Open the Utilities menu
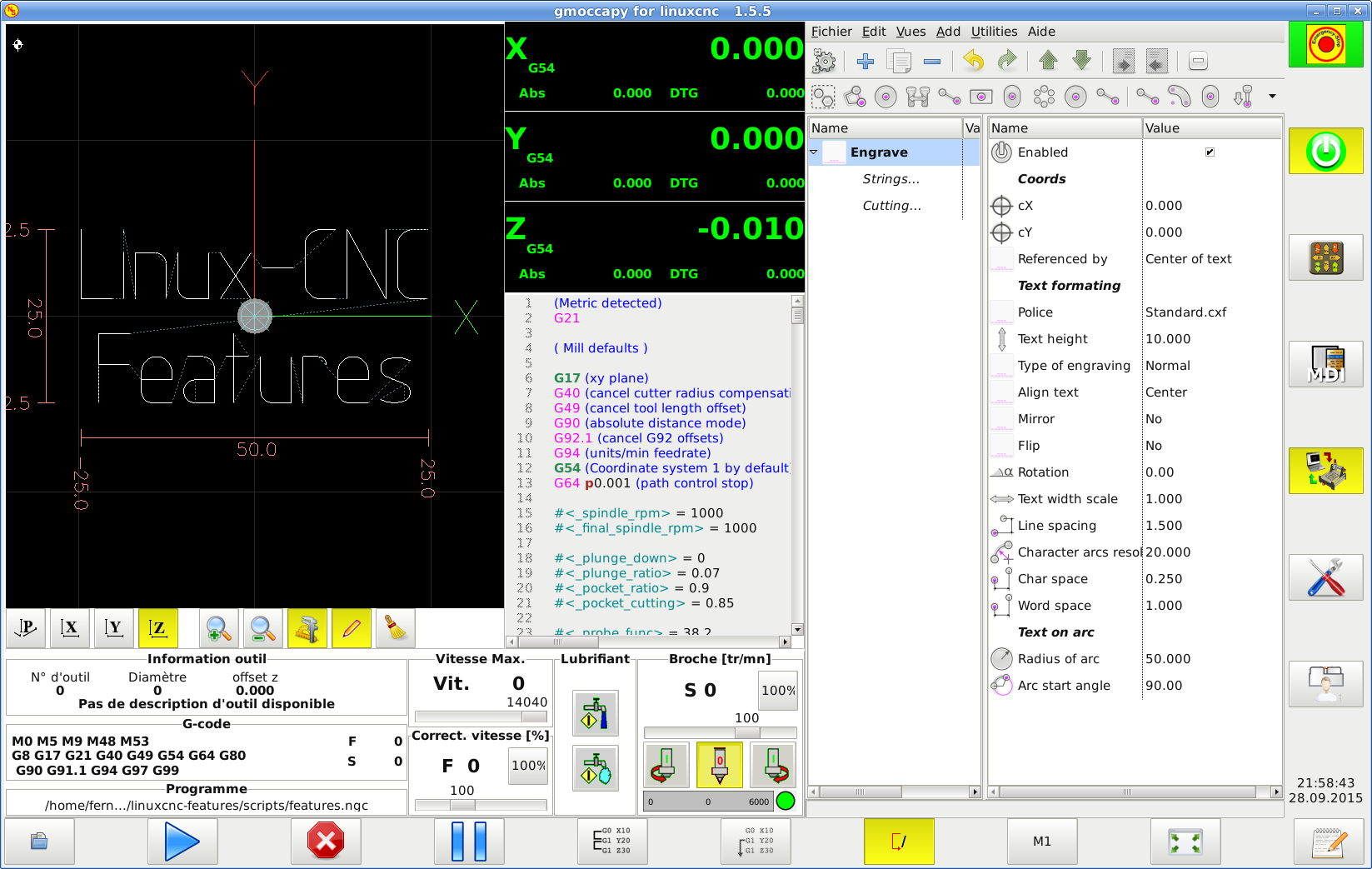The height and width of the screenshot is (869, 1372). pyautogui.click(x=994, y=32)
